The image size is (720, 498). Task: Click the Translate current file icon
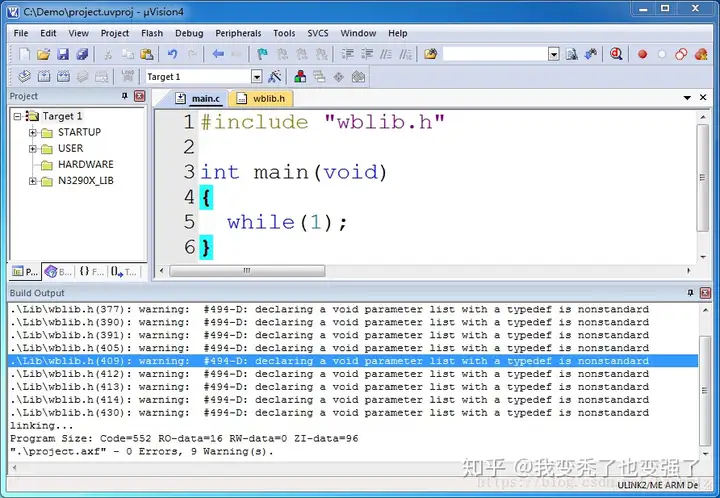[x=24, y=76]
